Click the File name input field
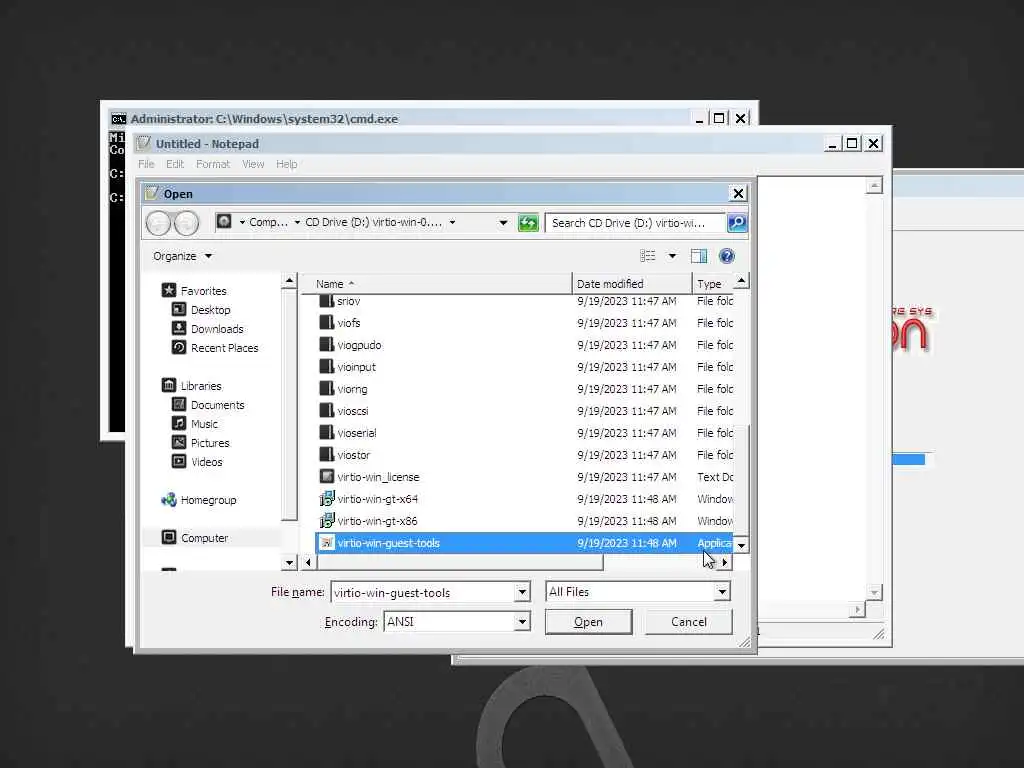 423,592
